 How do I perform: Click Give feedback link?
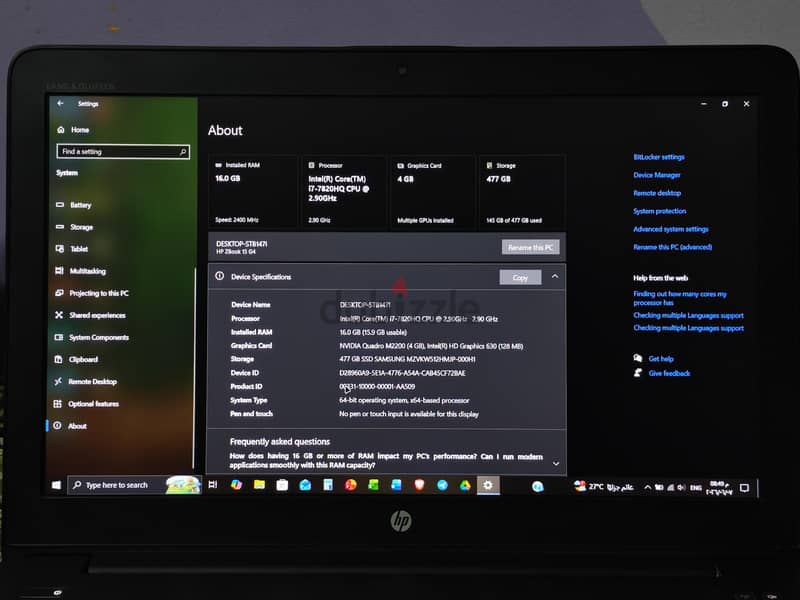coord(669,373)
